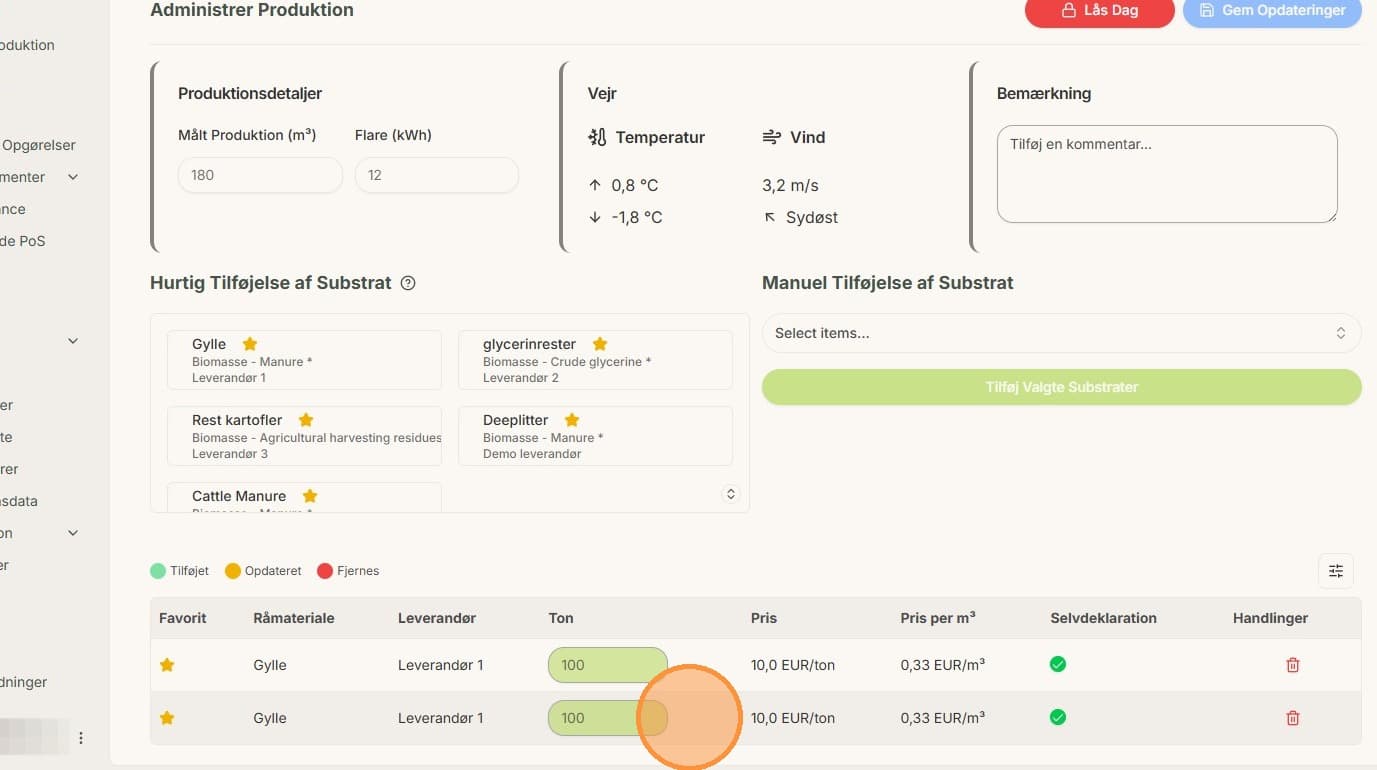The image size is (1377, 770).
Task: Click the star on Rest kartofler card
Action: pos(306,420)
